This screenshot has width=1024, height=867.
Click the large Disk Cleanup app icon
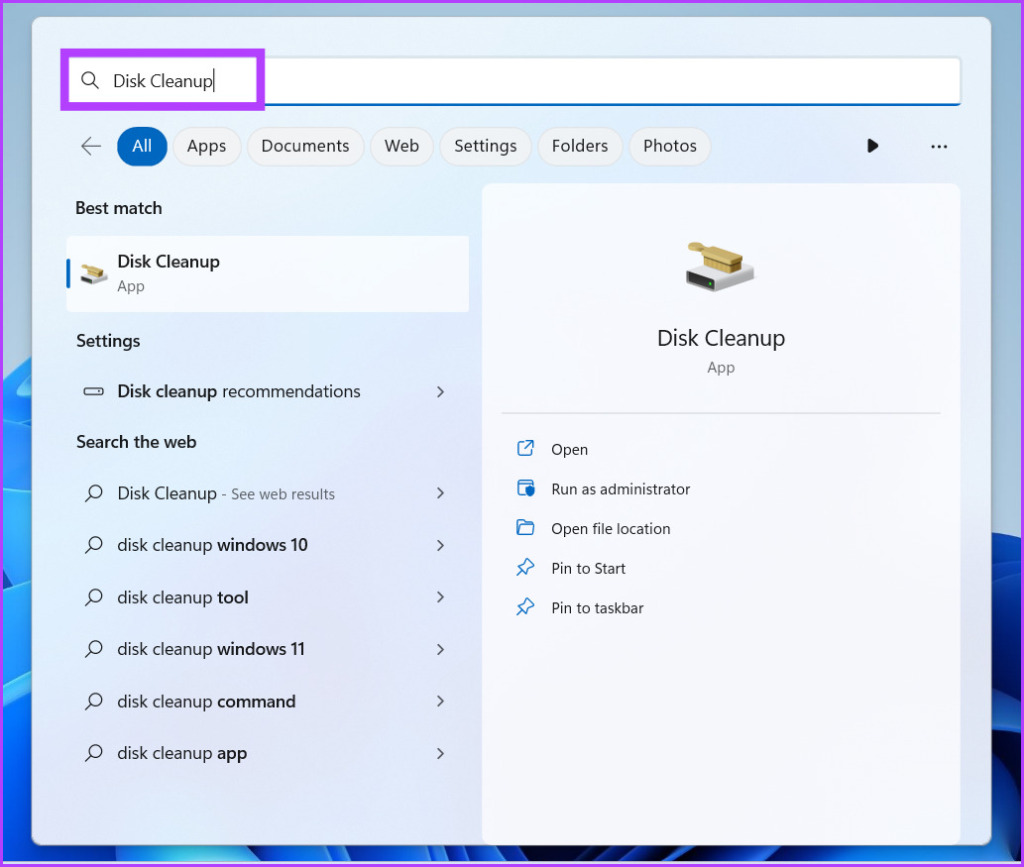click(720, 266)
